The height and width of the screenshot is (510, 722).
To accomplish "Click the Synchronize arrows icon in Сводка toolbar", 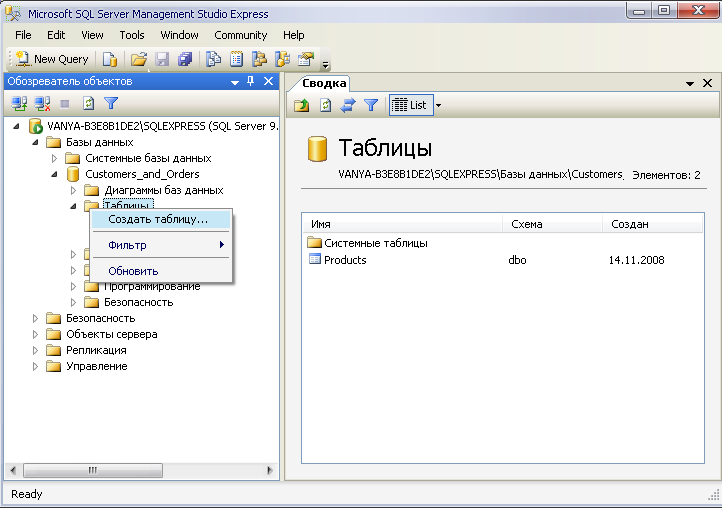I will coord(348,105).
